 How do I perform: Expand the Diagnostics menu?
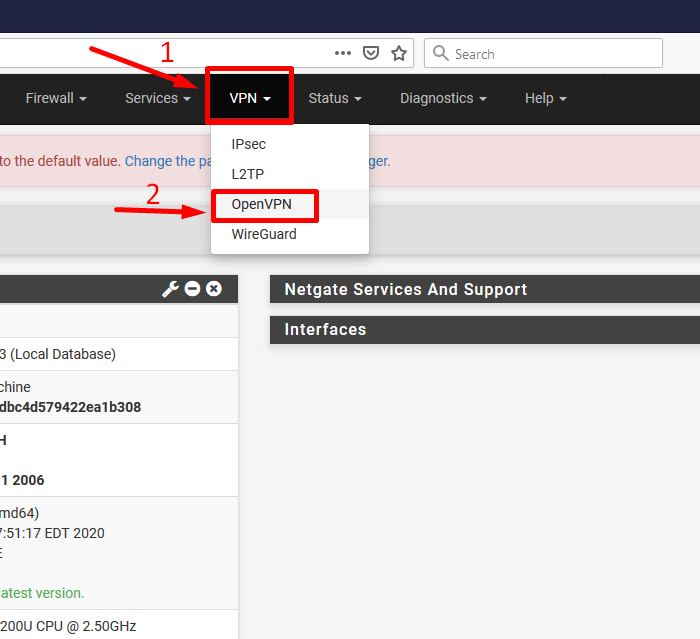443,98
